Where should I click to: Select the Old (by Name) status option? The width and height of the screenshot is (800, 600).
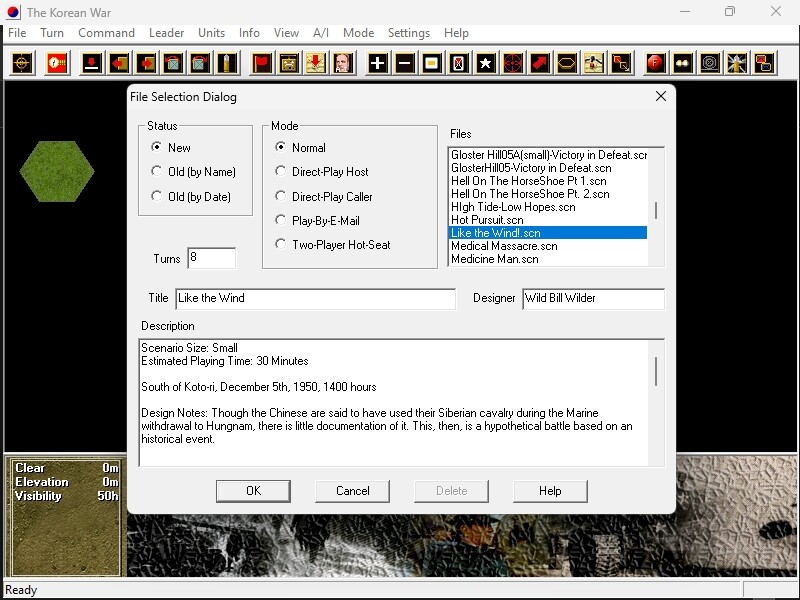pyautogui.click(x=156, y=172)
